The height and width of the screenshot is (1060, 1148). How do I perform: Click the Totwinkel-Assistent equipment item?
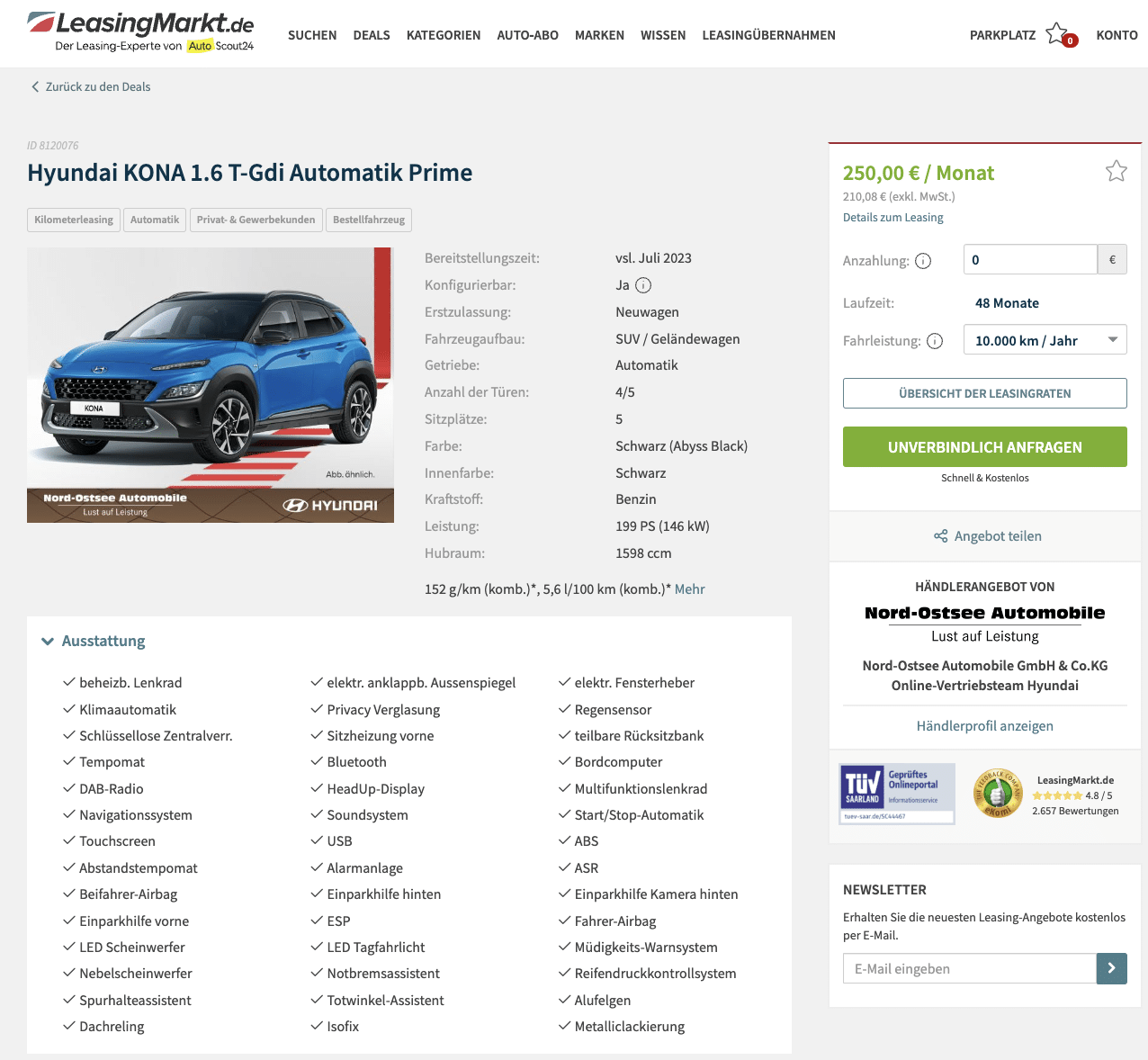386,1001
